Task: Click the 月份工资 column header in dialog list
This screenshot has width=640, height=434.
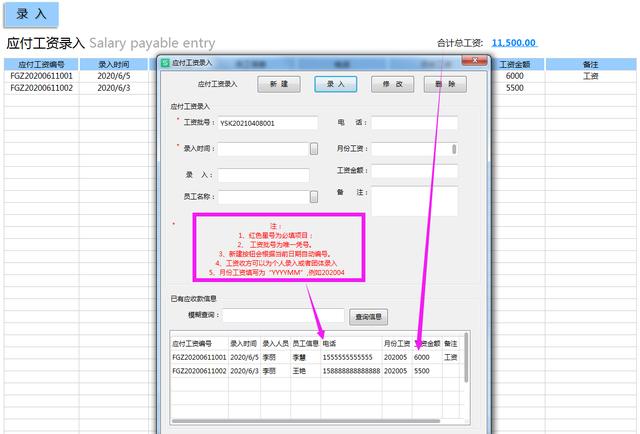Action: pos(397,344)
